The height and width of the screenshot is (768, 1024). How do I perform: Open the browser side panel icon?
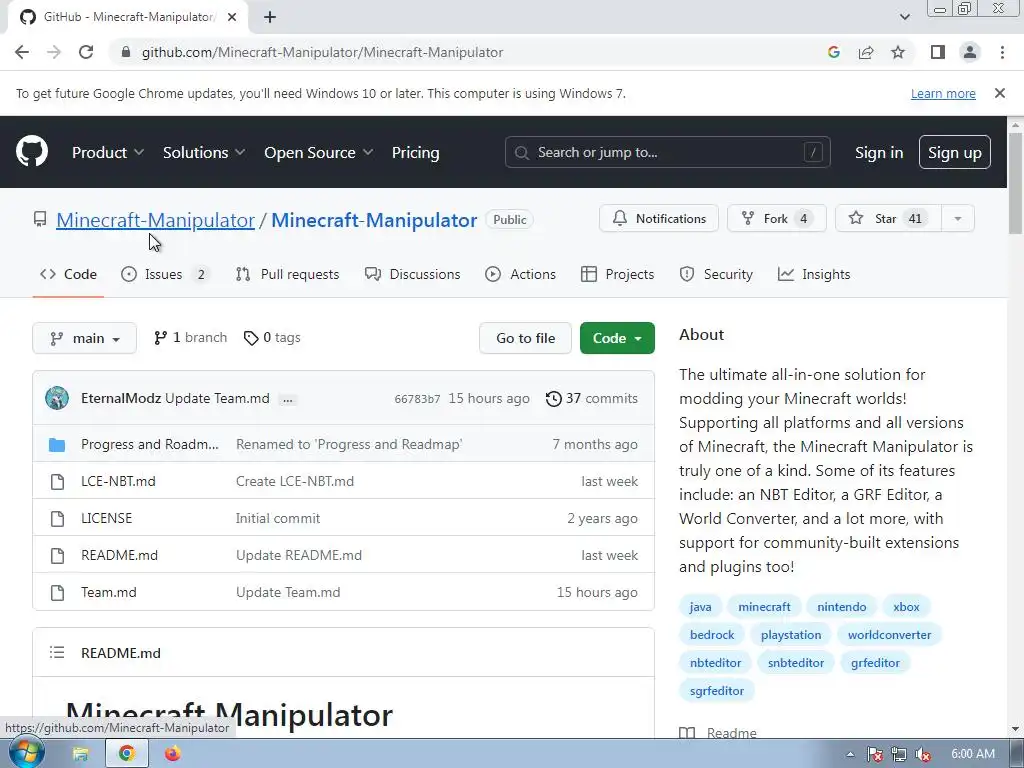pyautogui.click(x=938, y=52)
